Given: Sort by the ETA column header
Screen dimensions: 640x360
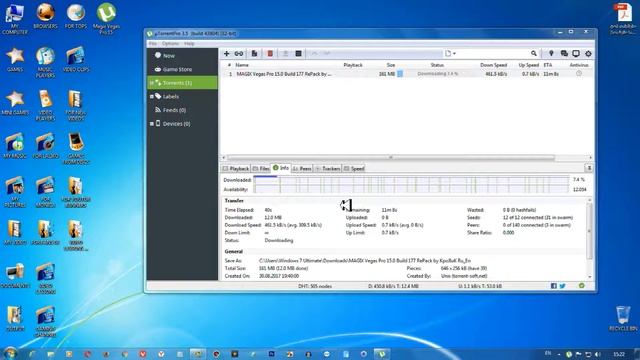Looking at the screenshot, I should point(548,65).
